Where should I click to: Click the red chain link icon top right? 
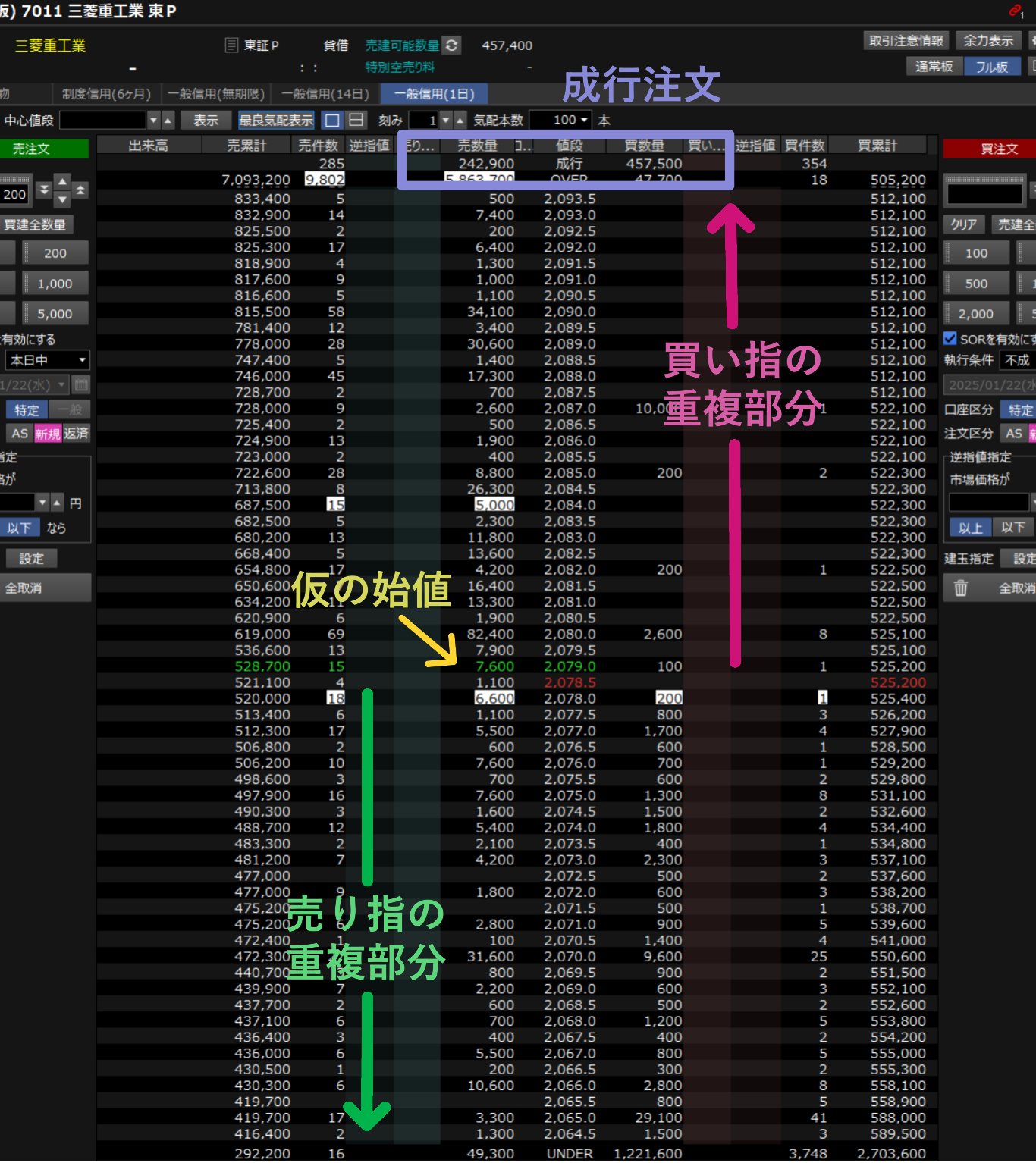point(1014,10)
